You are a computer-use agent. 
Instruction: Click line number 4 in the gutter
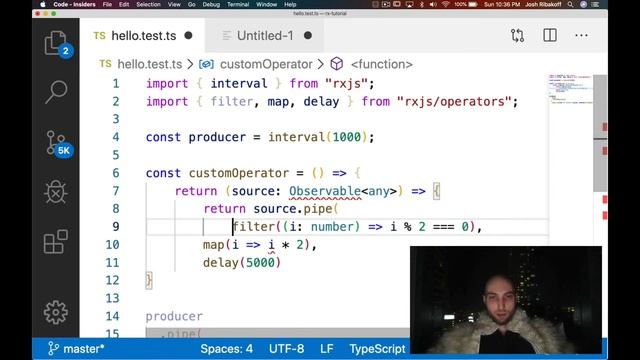[116, 137]
